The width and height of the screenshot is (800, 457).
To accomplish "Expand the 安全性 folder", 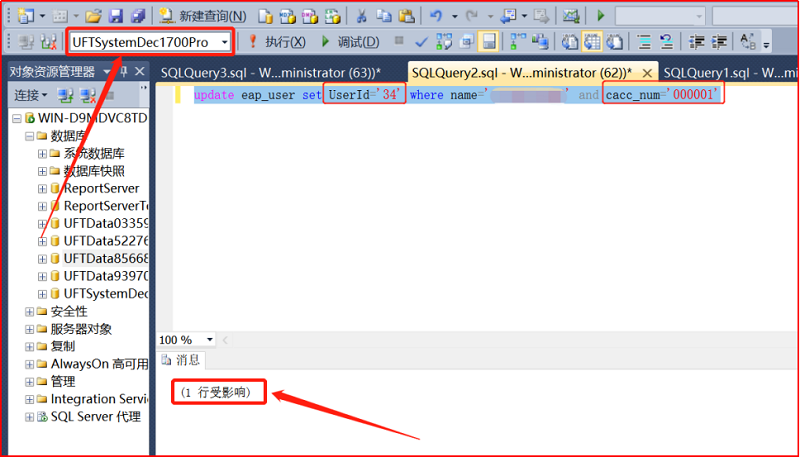I will click(30, 312).
